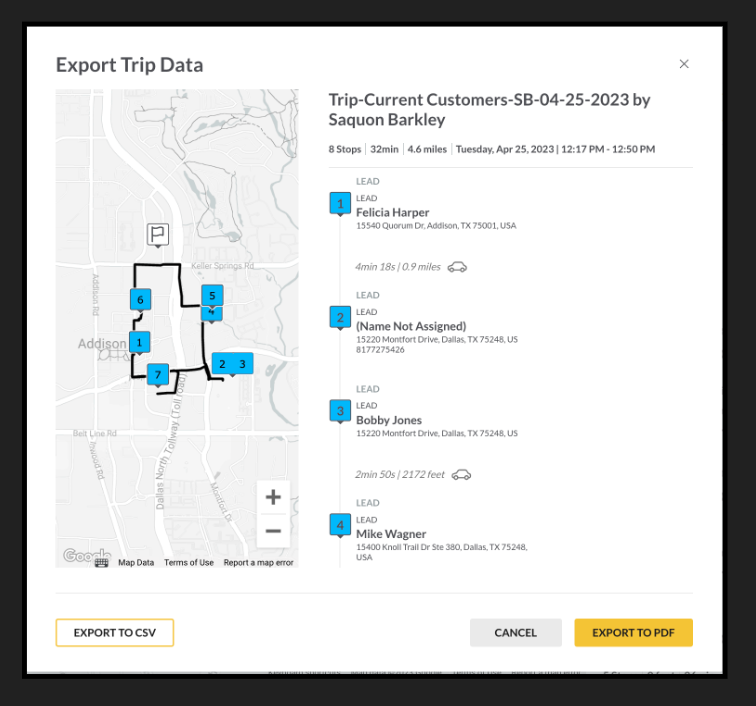This screenshot has width=756, height=706.
Task: Click the Export to PDF button
Action: pos(633,633)
